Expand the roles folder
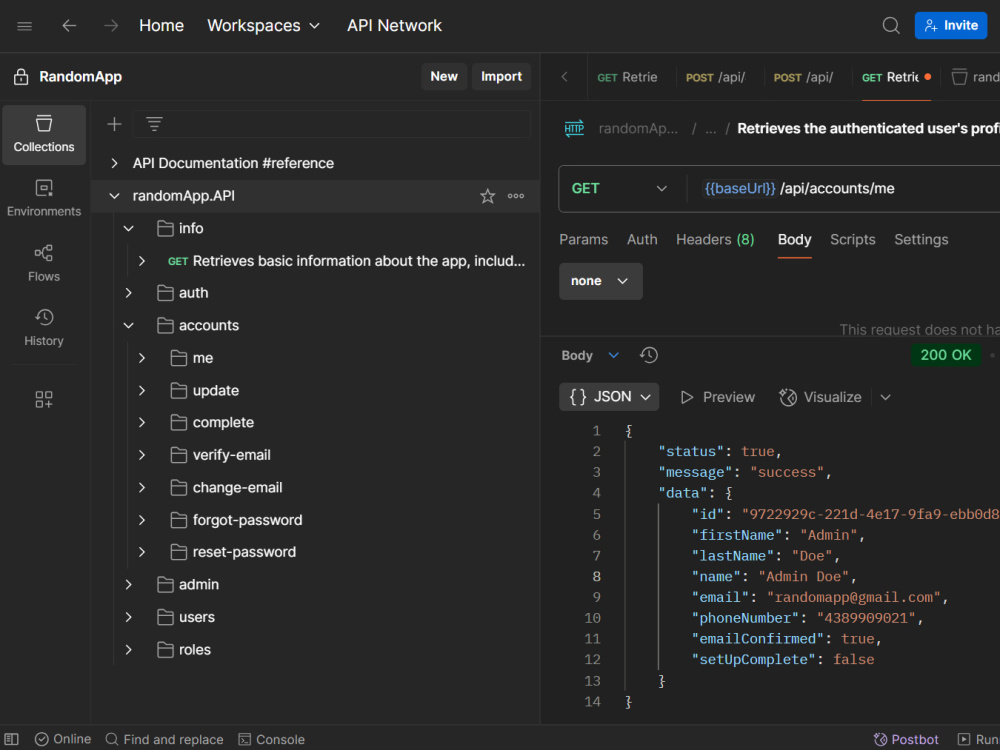1000x750 pixels. 128,649
